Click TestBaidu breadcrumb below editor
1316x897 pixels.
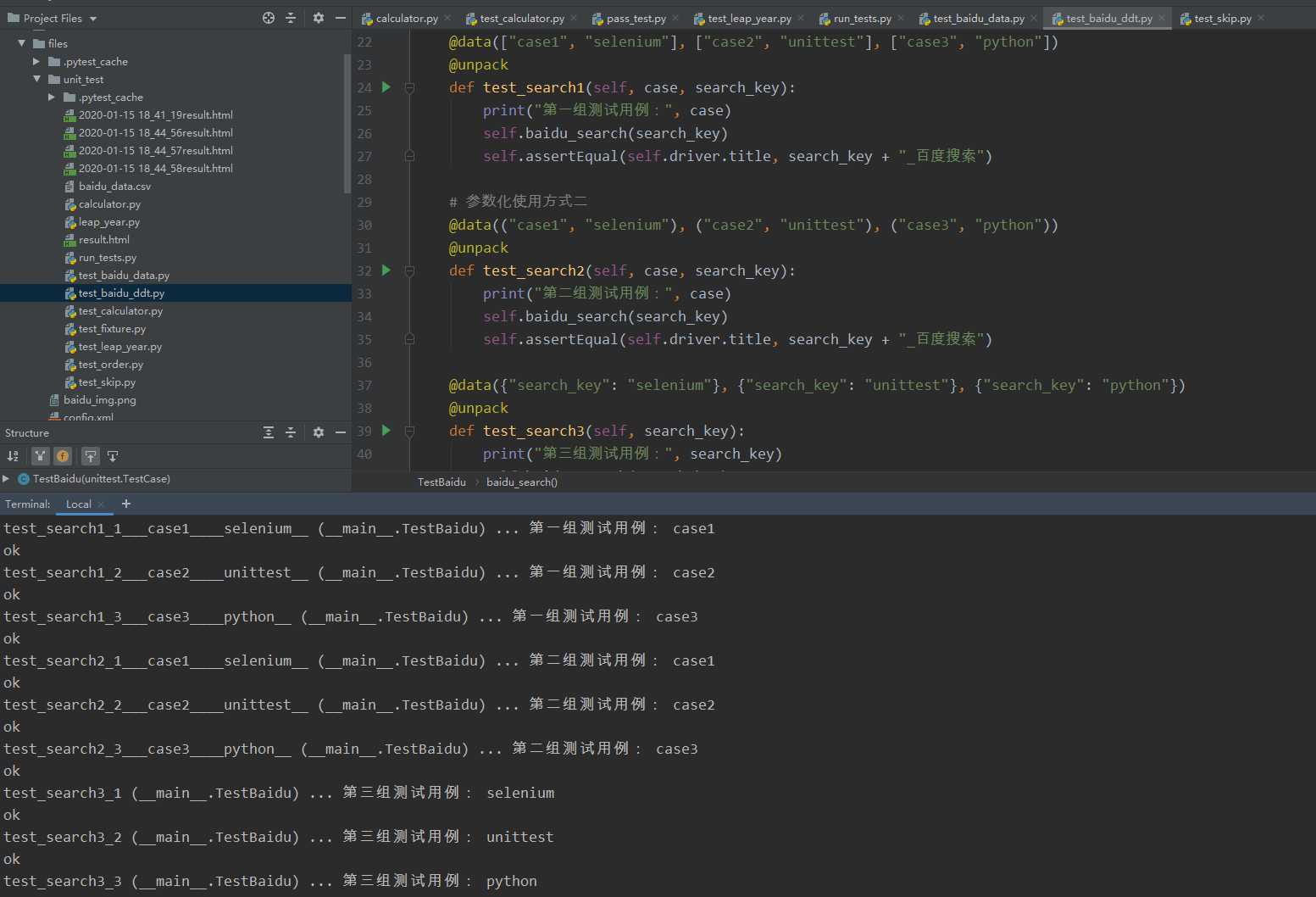coord(441,482)
